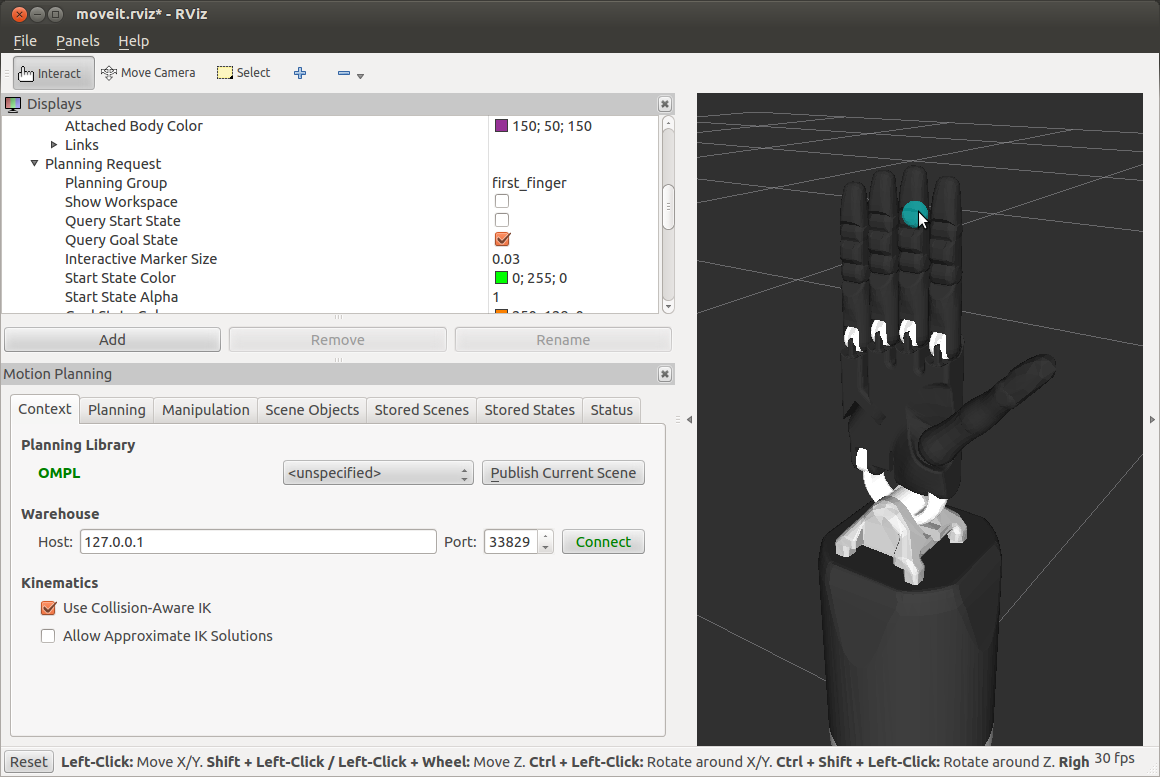Expand right side panel arrow handle
Screen dimensions: 1160x777
[x=1152, y=420]
